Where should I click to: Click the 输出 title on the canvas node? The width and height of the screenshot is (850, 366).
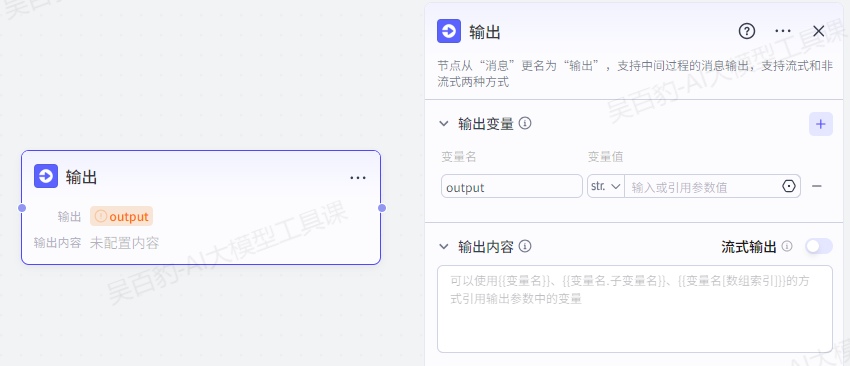[81, 177]
